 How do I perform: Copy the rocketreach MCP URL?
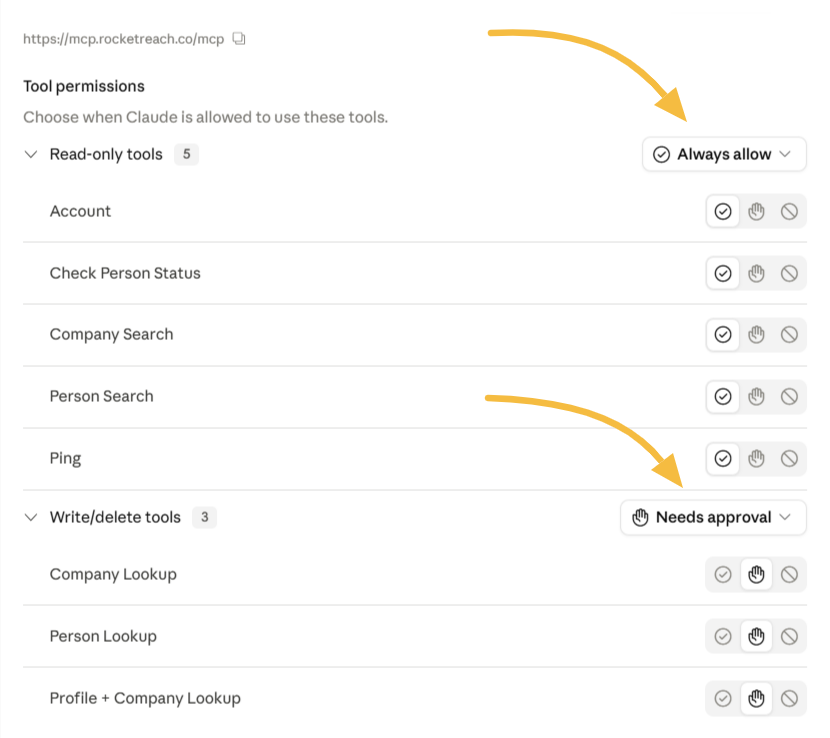point(239,39)
